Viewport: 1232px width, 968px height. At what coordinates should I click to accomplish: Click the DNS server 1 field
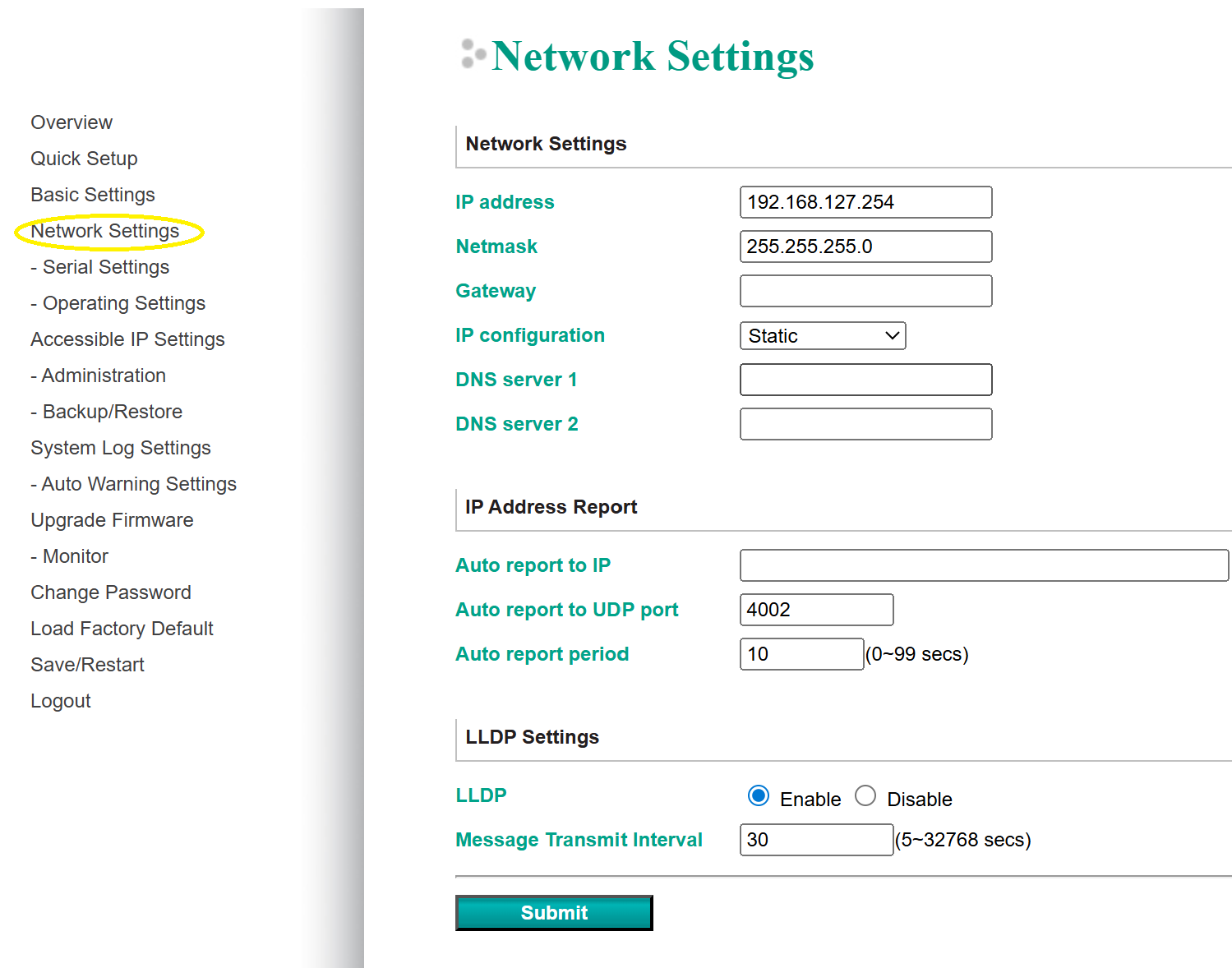pyautogui.click(x=865, y=380)
